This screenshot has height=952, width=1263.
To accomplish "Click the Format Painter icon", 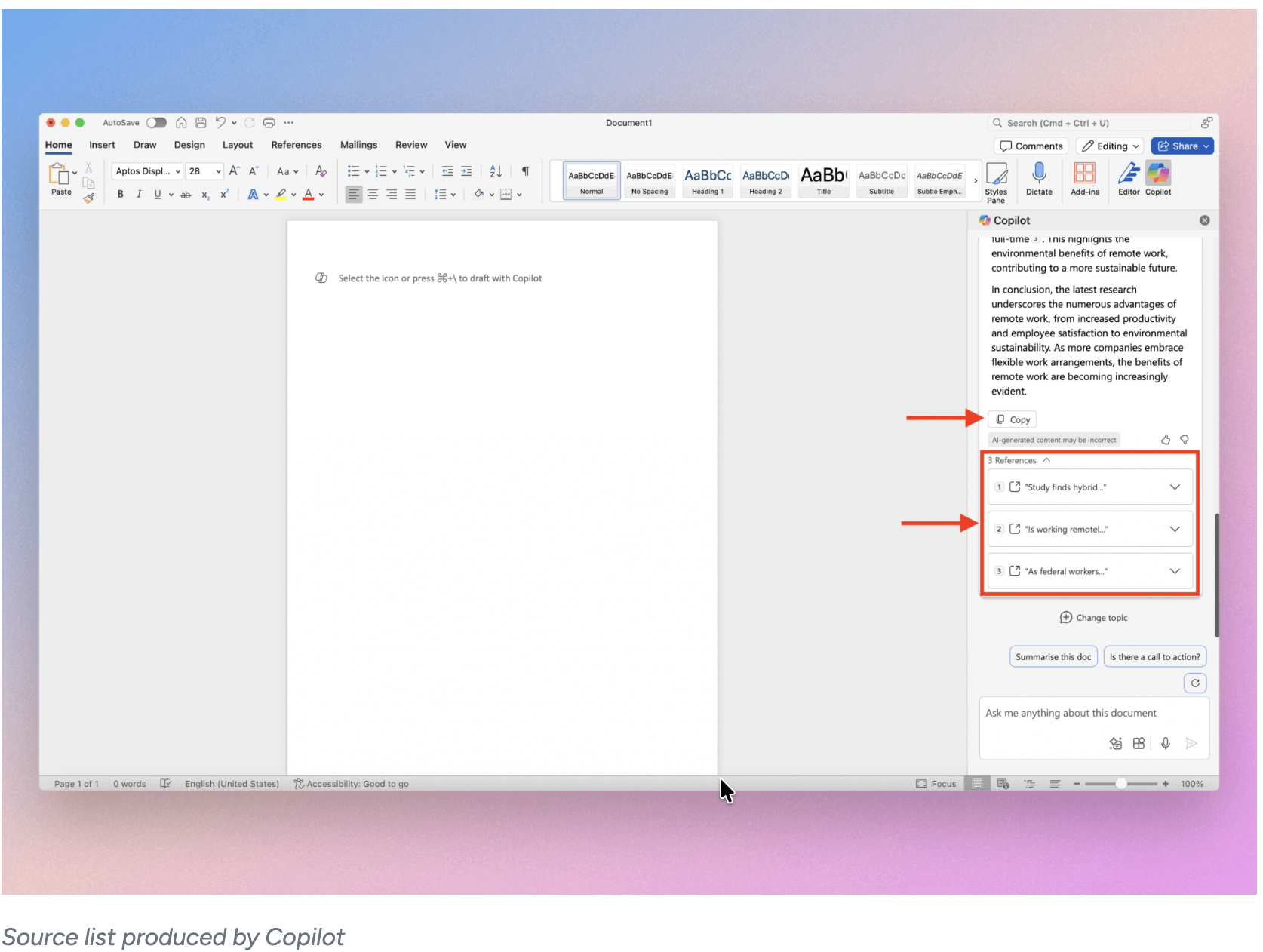I will click(88, 198).
